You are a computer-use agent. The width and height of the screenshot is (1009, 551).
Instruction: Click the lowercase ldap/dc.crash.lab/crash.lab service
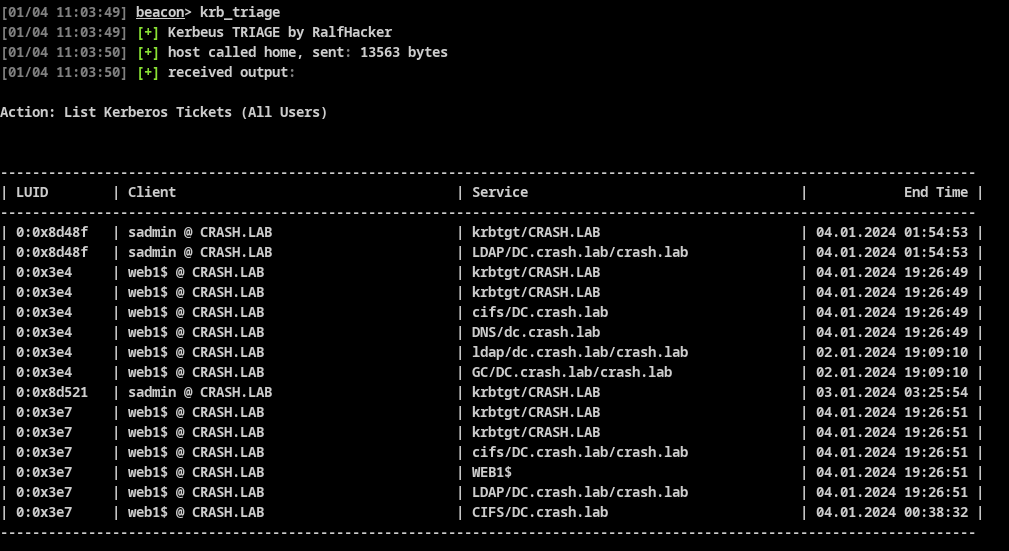pyautogui.click(x=580, y=352)
